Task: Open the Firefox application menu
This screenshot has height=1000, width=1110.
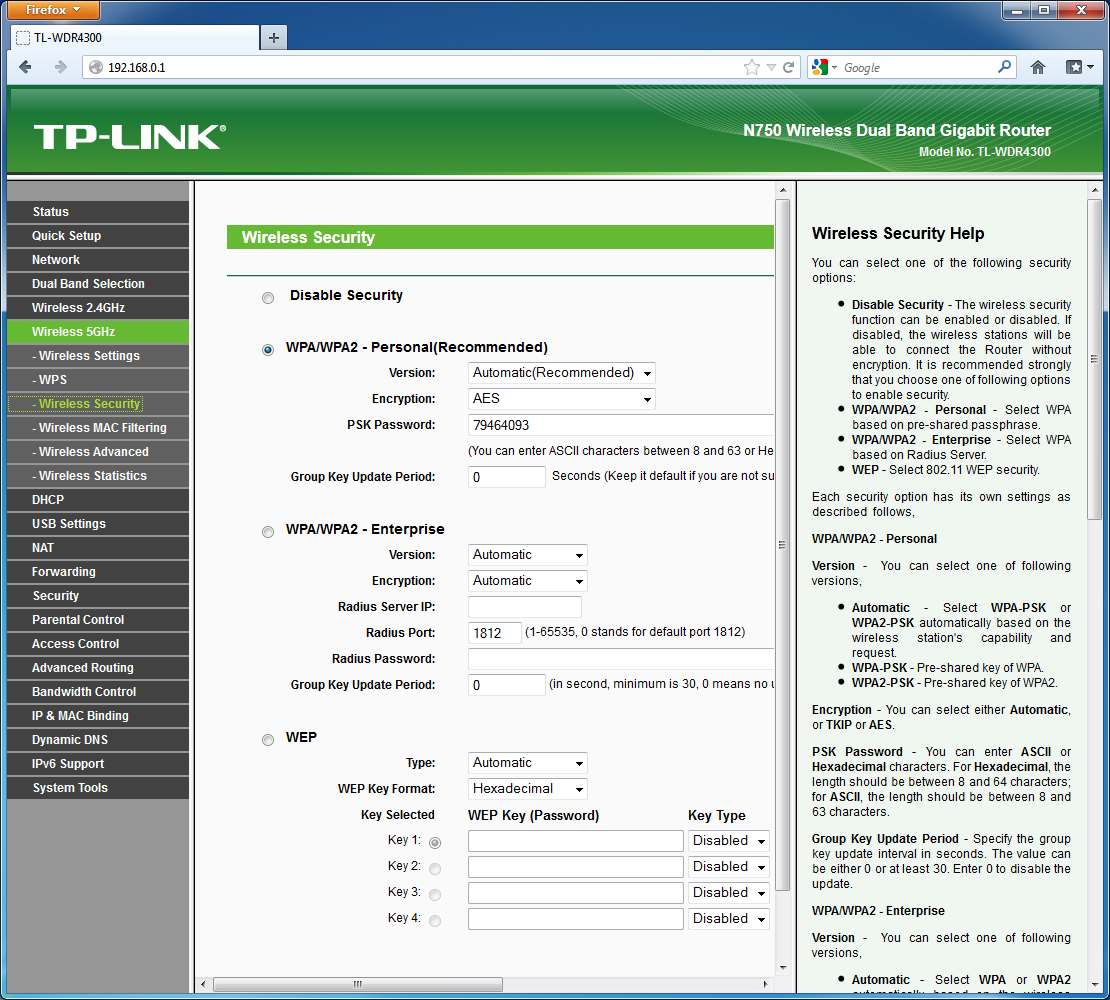Action: (54, 10)
